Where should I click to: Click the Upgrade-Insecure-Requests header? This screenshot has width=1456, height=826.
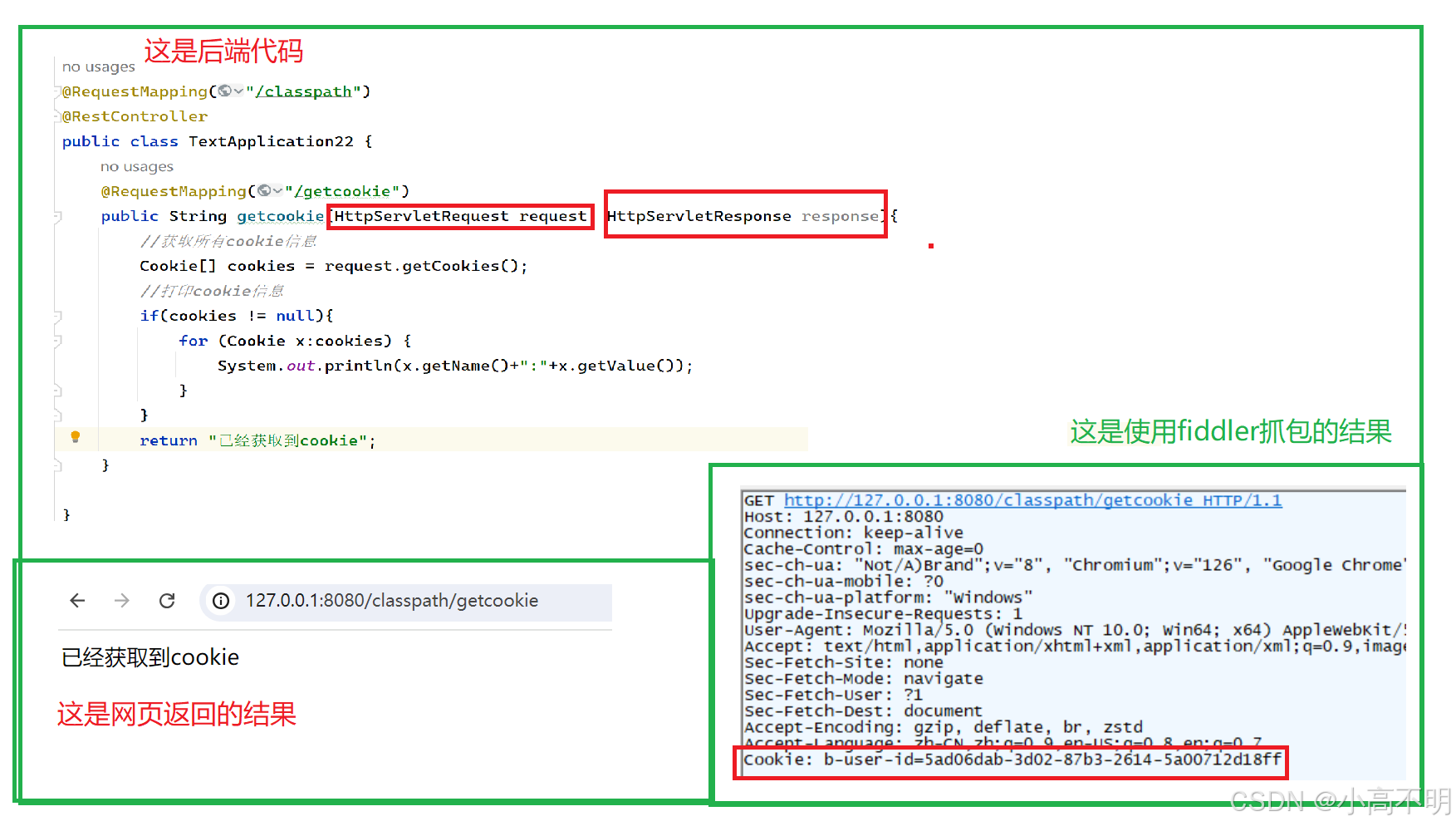(883, 614)
